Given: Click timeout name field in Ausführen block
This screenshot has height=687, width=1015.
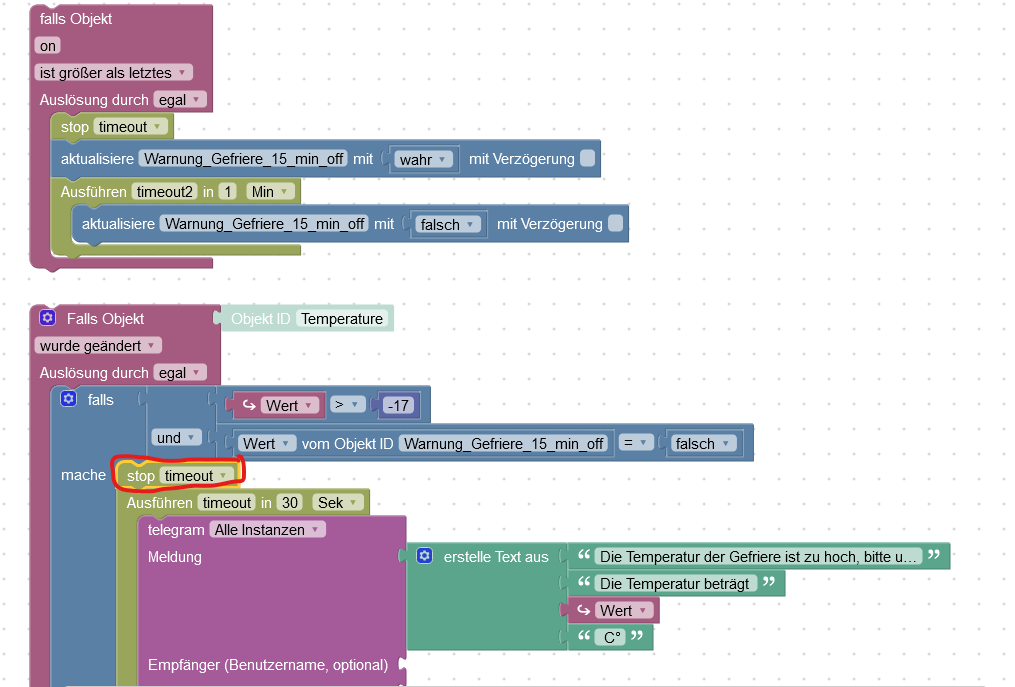Looking at the screenshot, I should 227,502.
